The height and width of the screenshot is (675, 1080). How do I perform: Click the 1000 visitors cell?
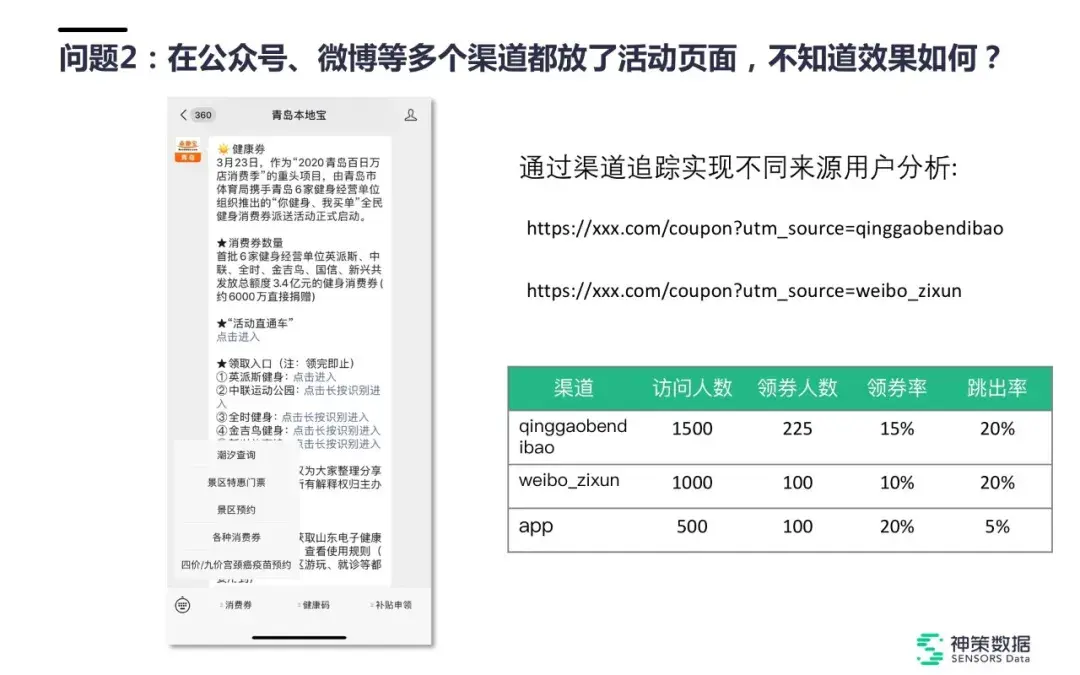692,483
